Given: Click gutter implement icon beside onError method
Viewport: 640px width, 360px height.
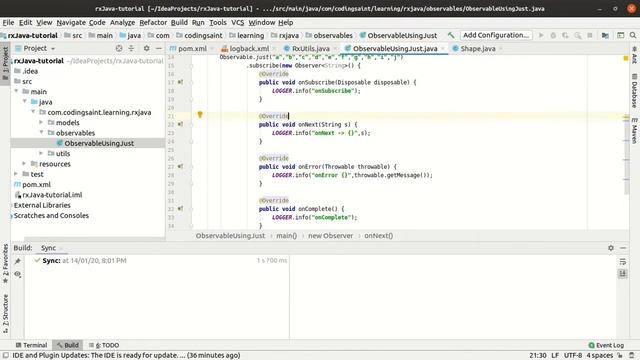Looking at the screenshot, I should click(x=180, y=167).
